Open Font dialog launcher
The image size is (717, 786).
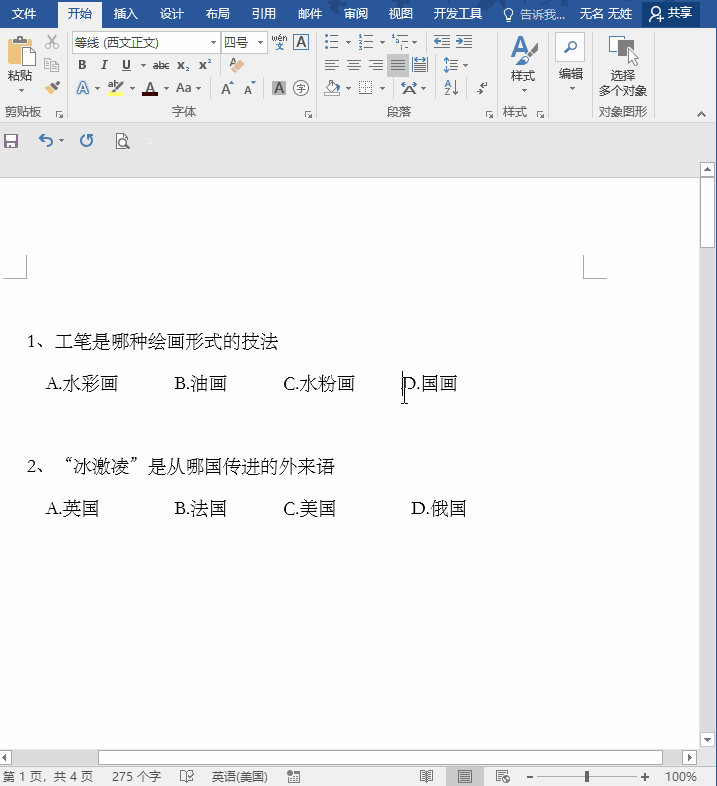[x=308, y=115]
